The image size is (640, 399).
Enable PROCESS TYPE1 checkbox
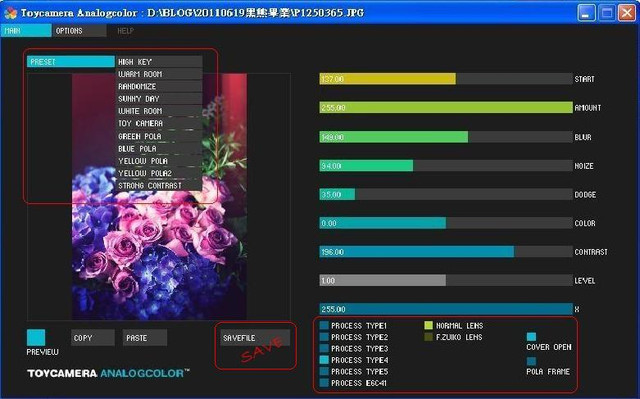tap(324, 325)
